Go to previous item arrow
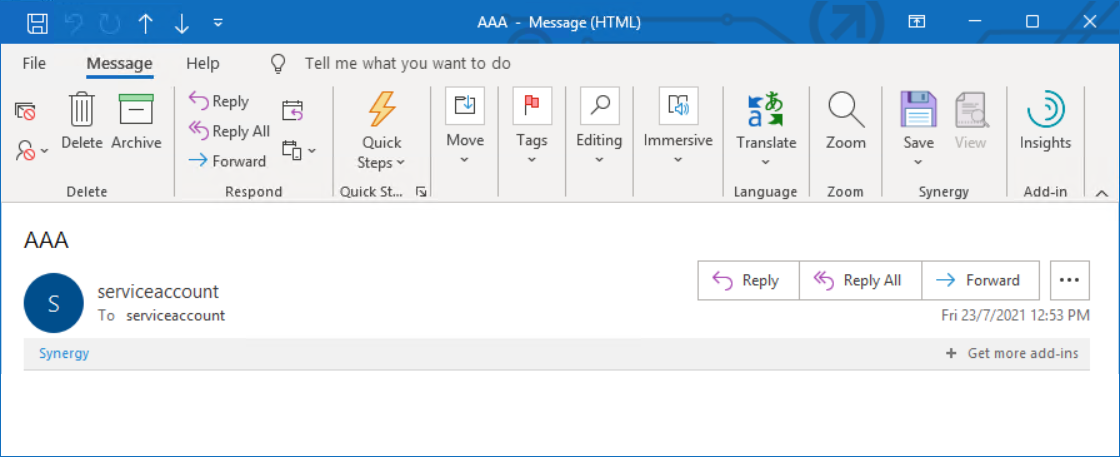Image resolution: width=1120 pixels, height=457 pixels. pos(146,23)
